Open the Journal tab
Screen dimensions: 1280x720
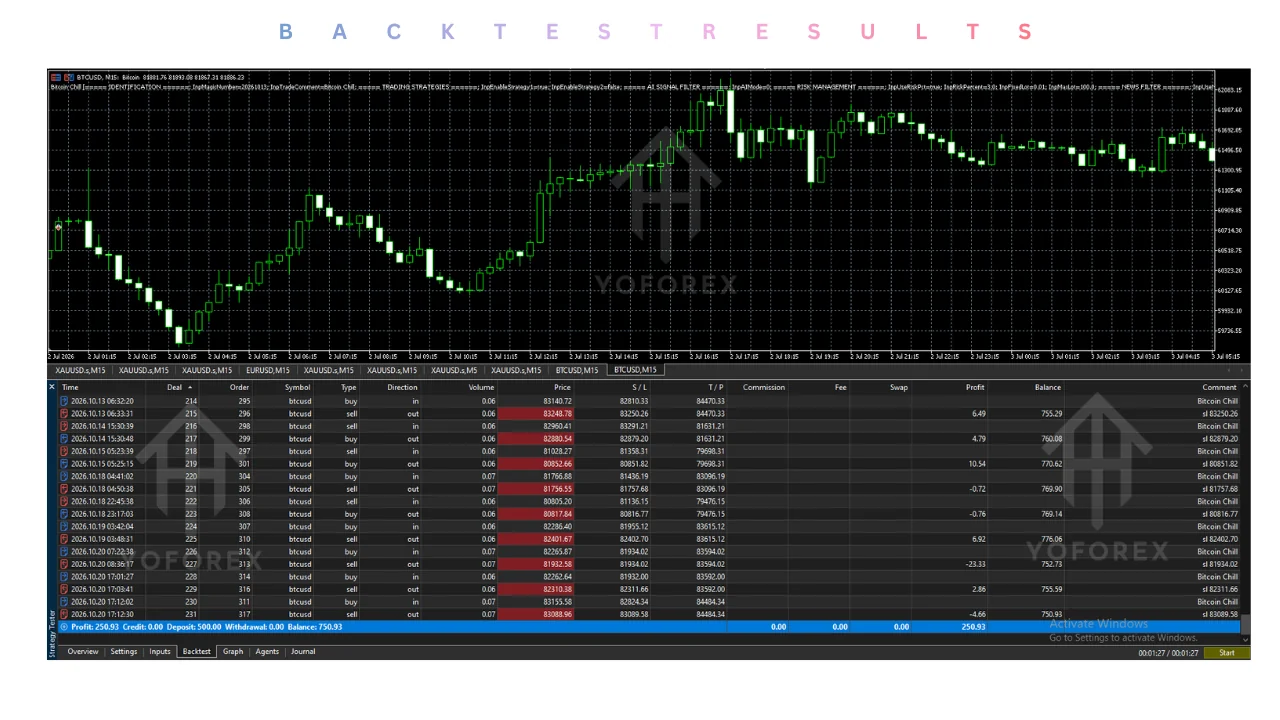tap(303, 652)
